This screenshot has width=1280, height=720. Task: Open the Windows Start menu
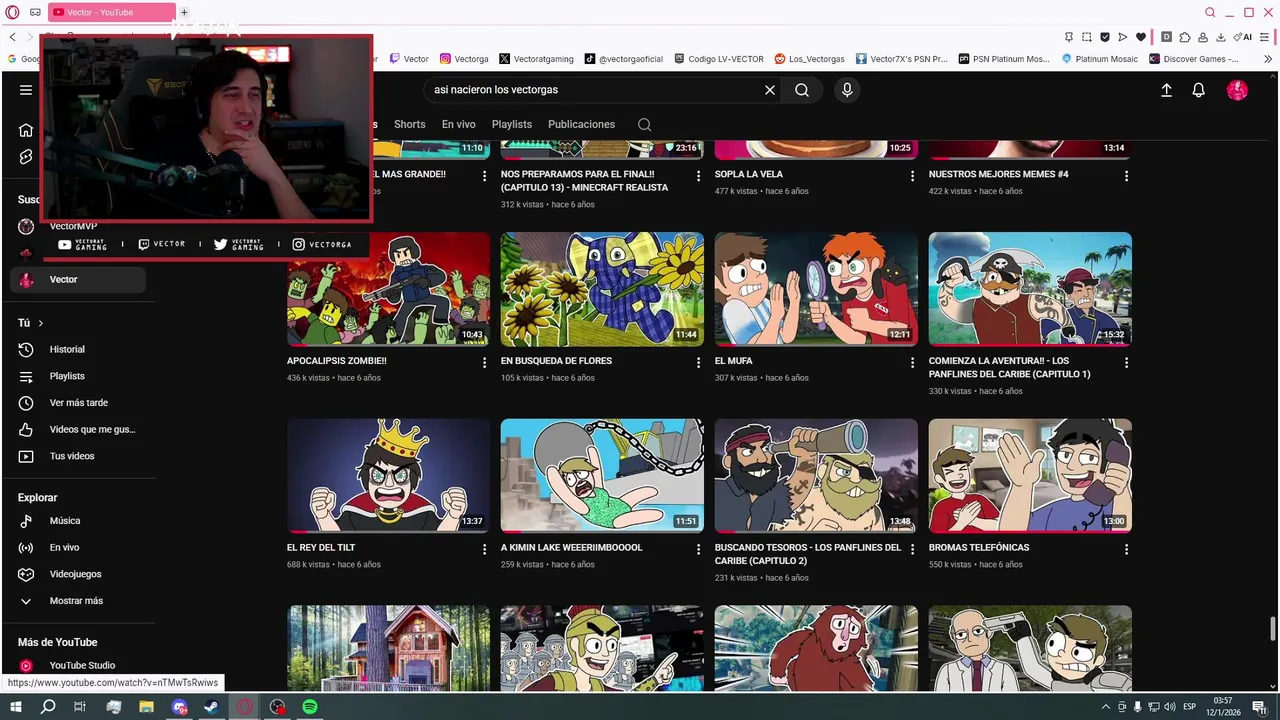(15, 707)
